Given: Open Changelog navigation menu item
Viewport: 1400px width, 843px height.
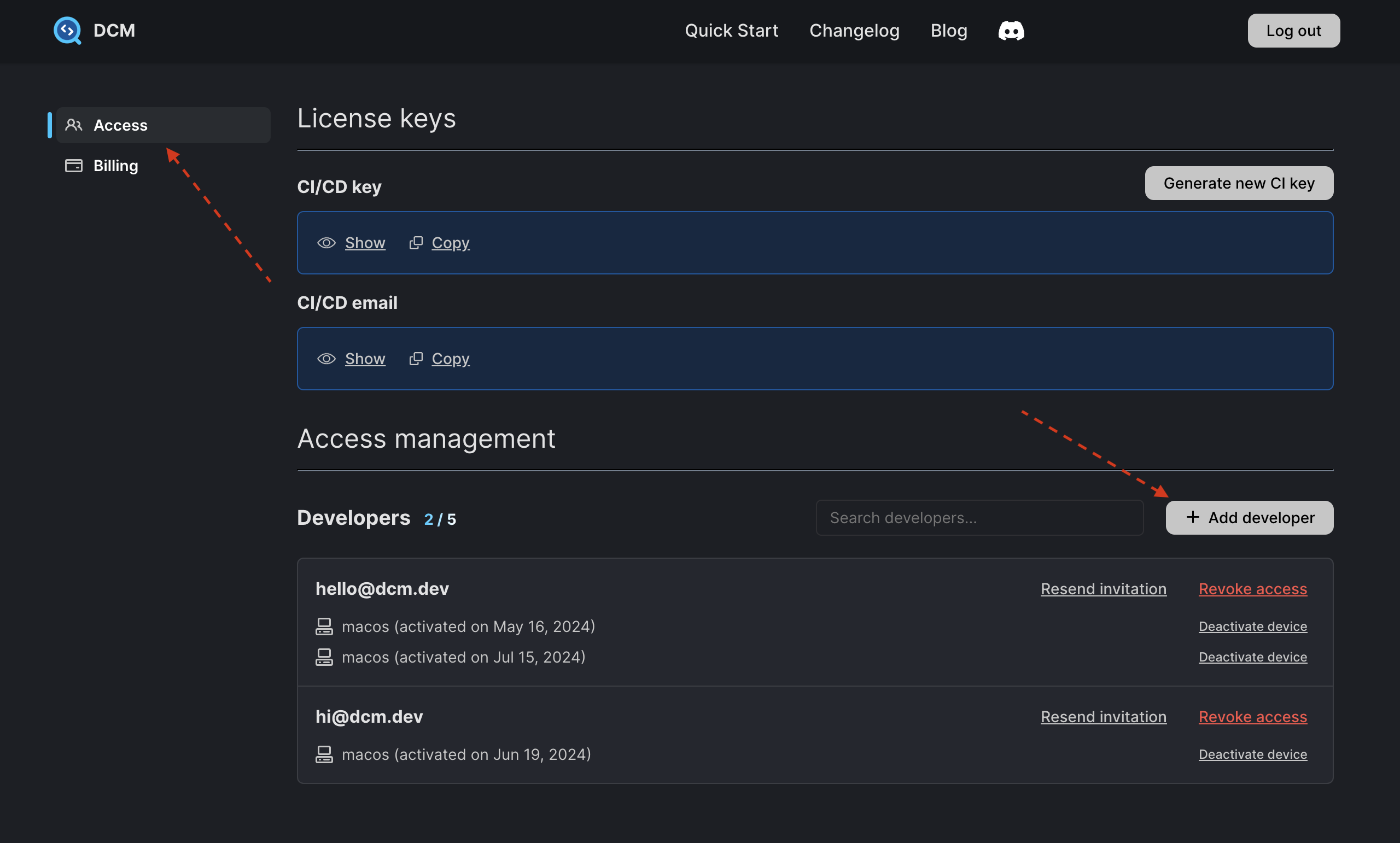Looking at the screenshot, I should (854, 30).
